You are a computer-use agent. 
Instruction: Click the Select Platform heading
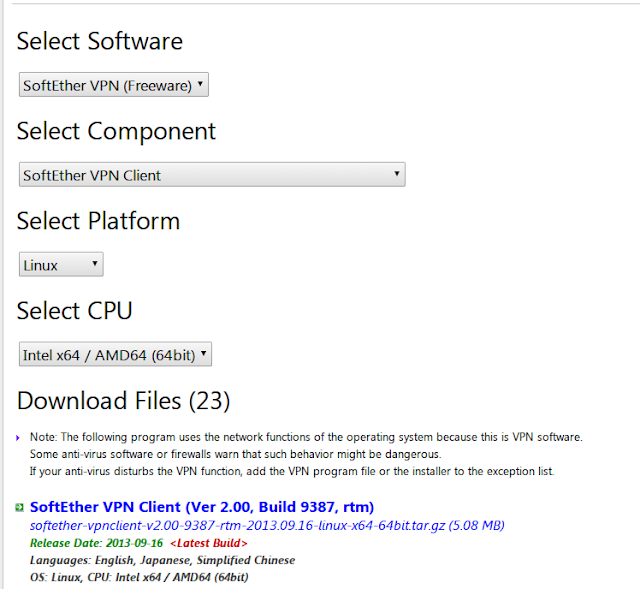[98, 221]
